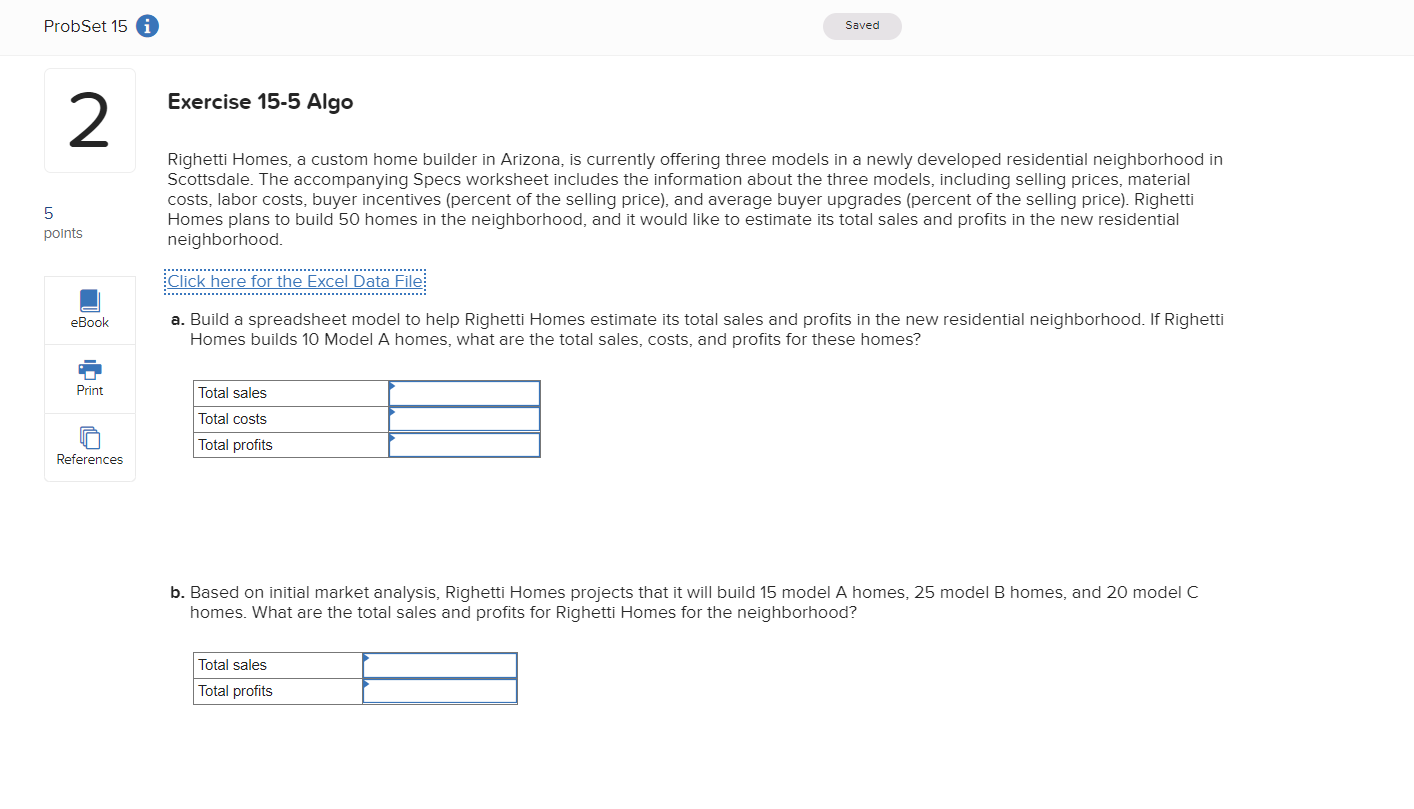The width and height of the screenshot is (1414, 809).
Task: Open the eBook icon in sidebar
Action: pyautogui.click(x=90, y=300)
